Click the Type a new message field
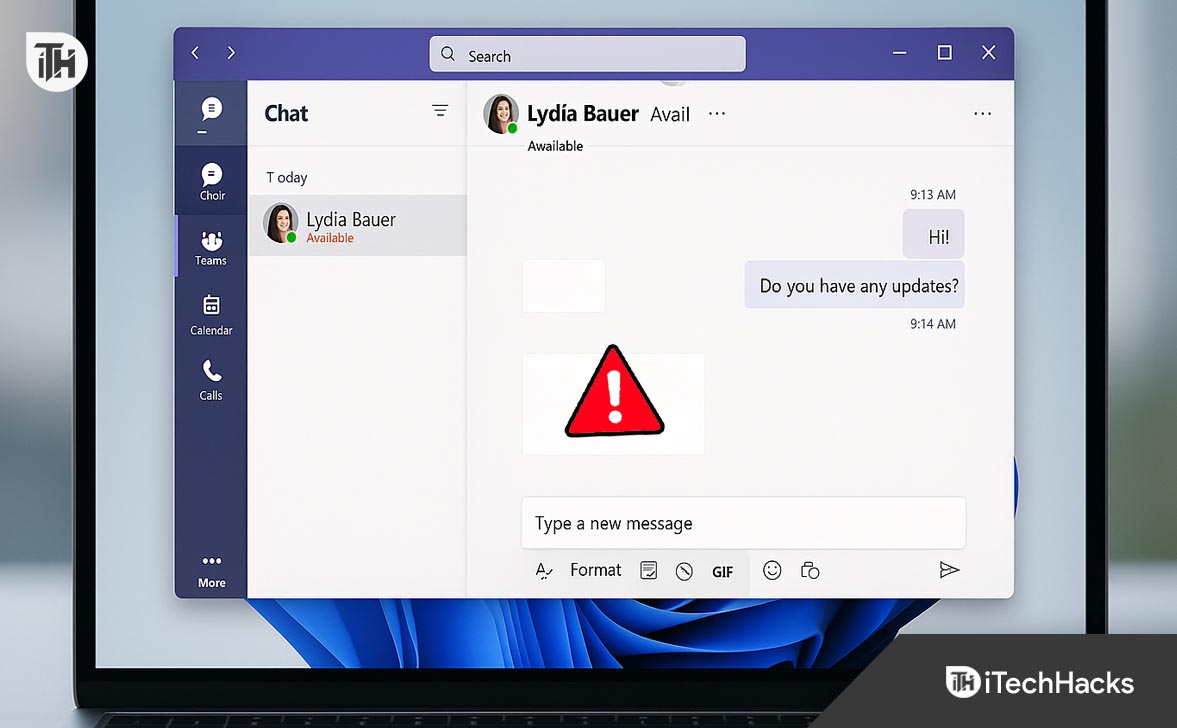This screenshot has width=1177, height=728. coord(743,523)
